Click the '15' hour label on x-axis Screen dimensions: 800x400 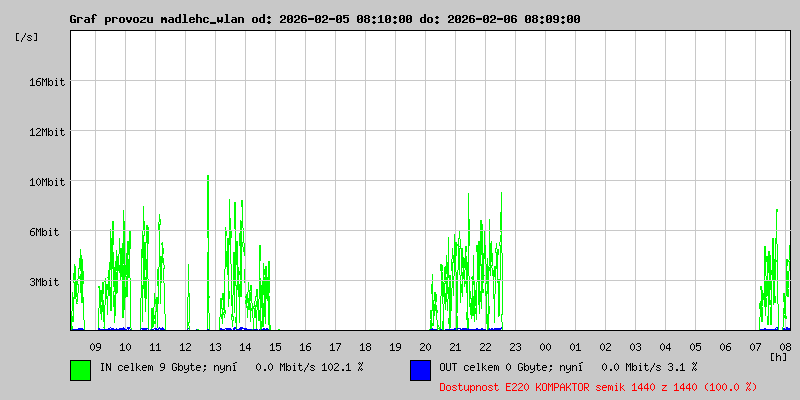tap(276, 347)
